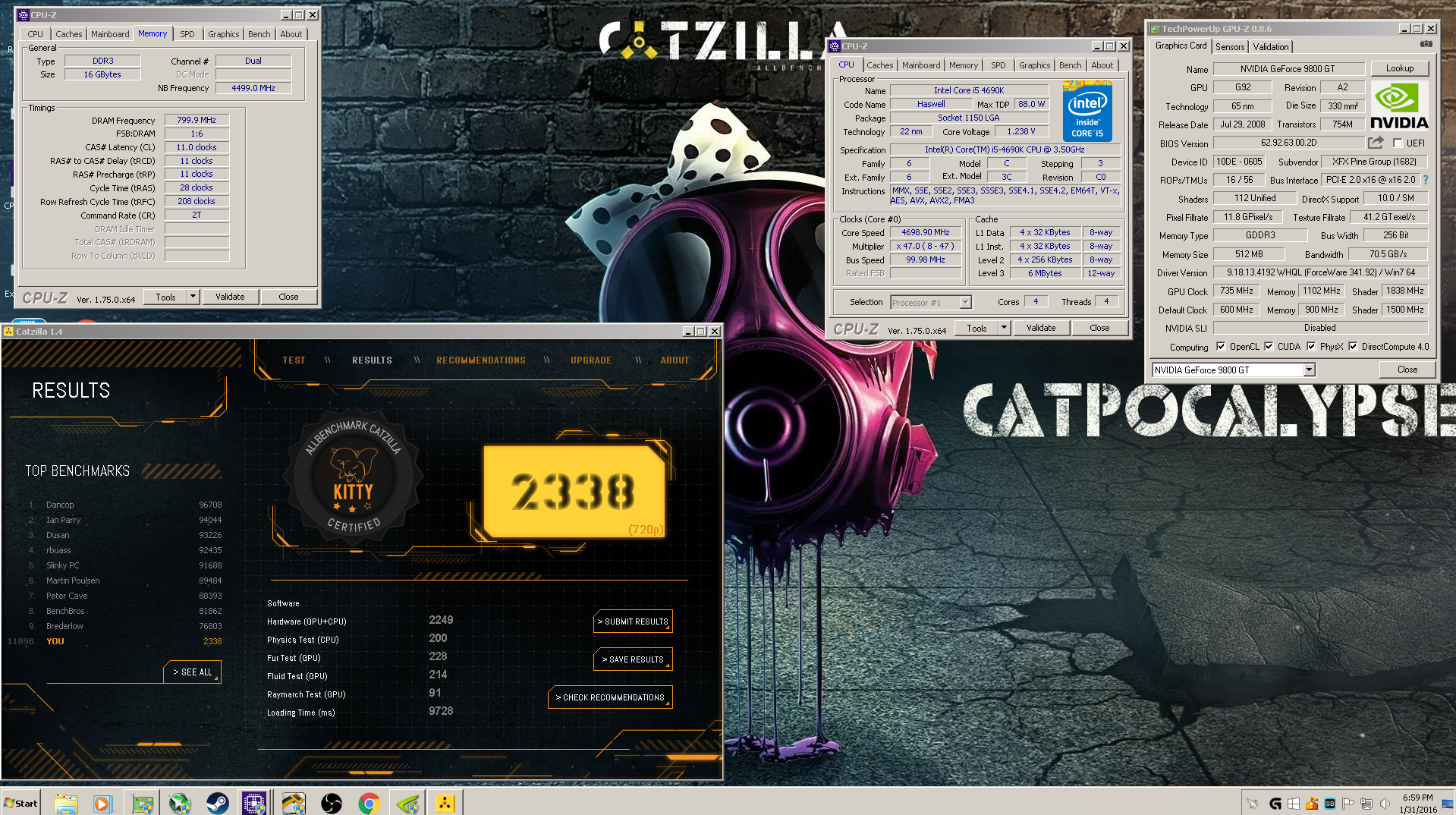The image size is (1456, 815).
Task: Click the YOU leaderboard row
Action: (x=115, y=641)
